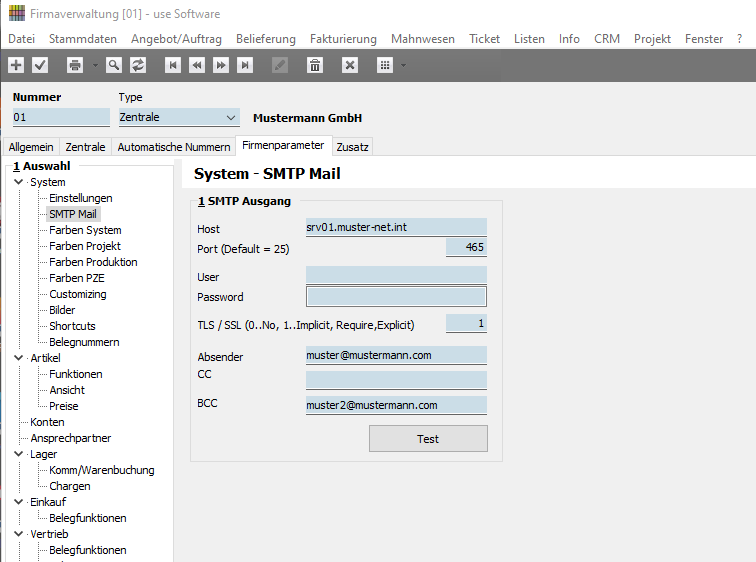Collapse the System tree node
The width and height of the screenshot is (756, 562).
coord(18,182)
